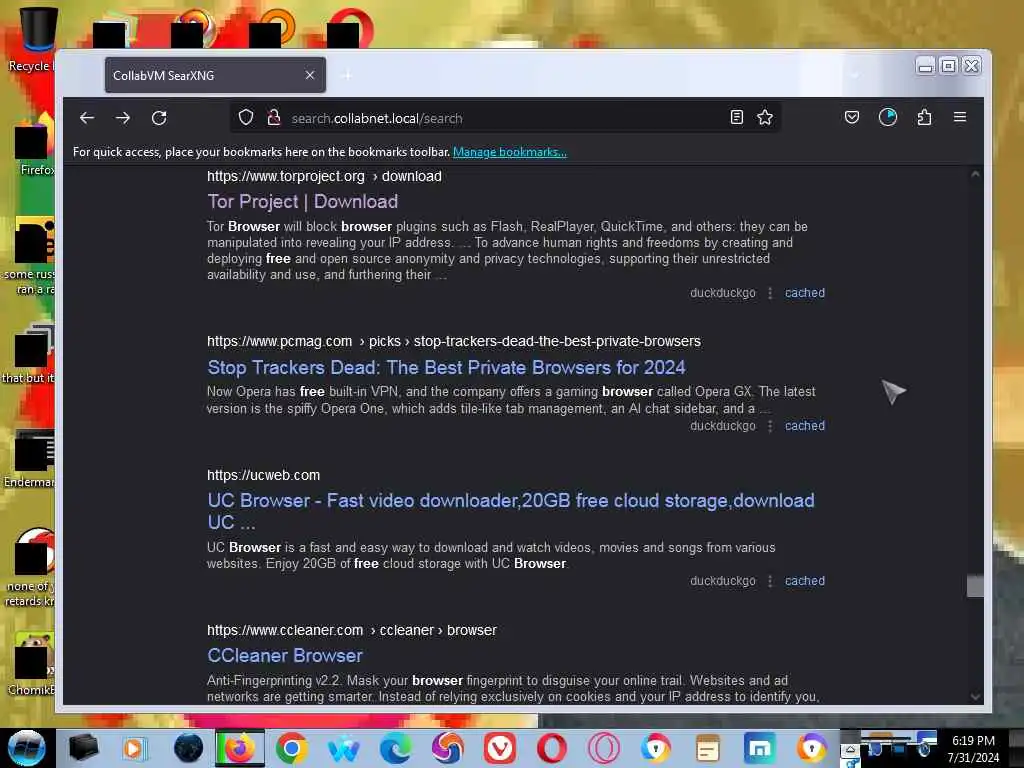Reload the current search page

(x=159, y=118)
